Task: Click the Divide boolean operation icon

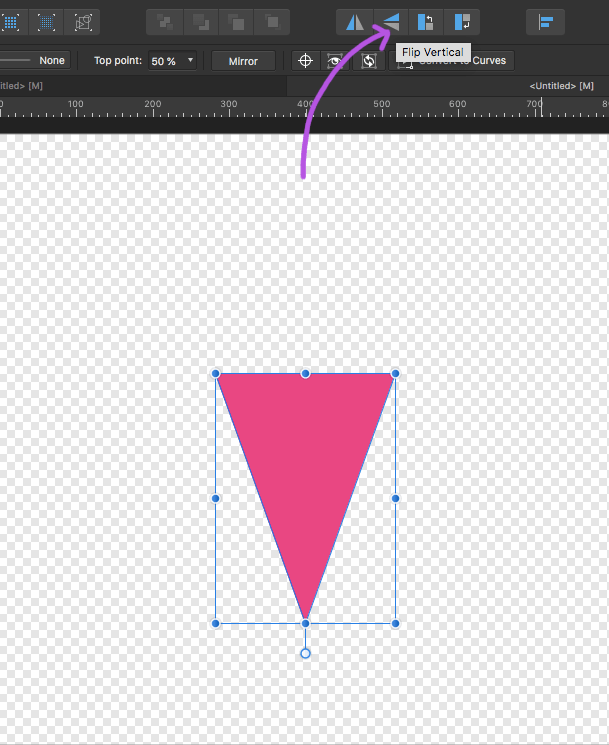Action: coord(272,22)
